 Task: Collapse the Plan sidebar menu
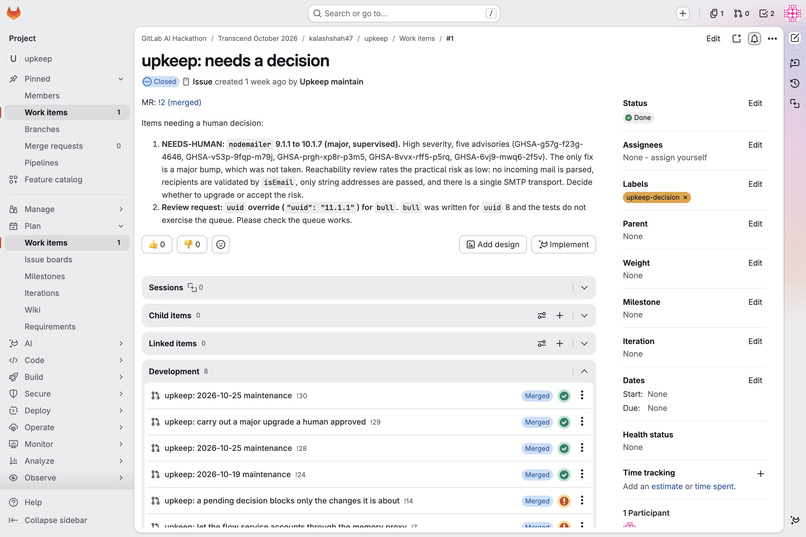pos(67,226)
